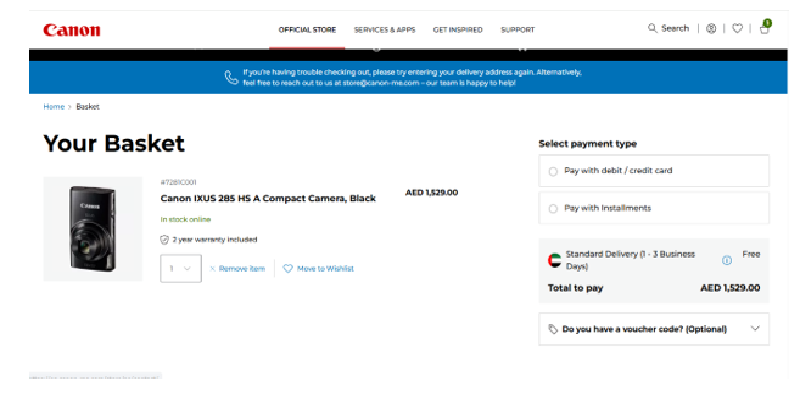Click the voucher tag icon
This screenshot has height=394, width=800.
tap(553, 329)
